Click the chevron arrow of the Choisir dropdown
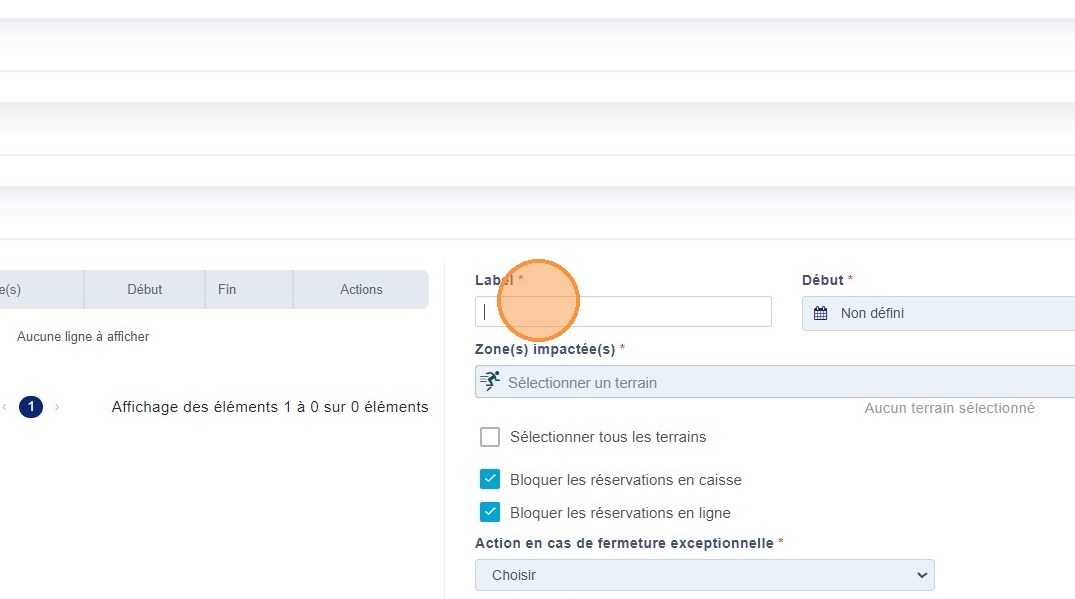The image size is (1075, 599). click(921, 575)
